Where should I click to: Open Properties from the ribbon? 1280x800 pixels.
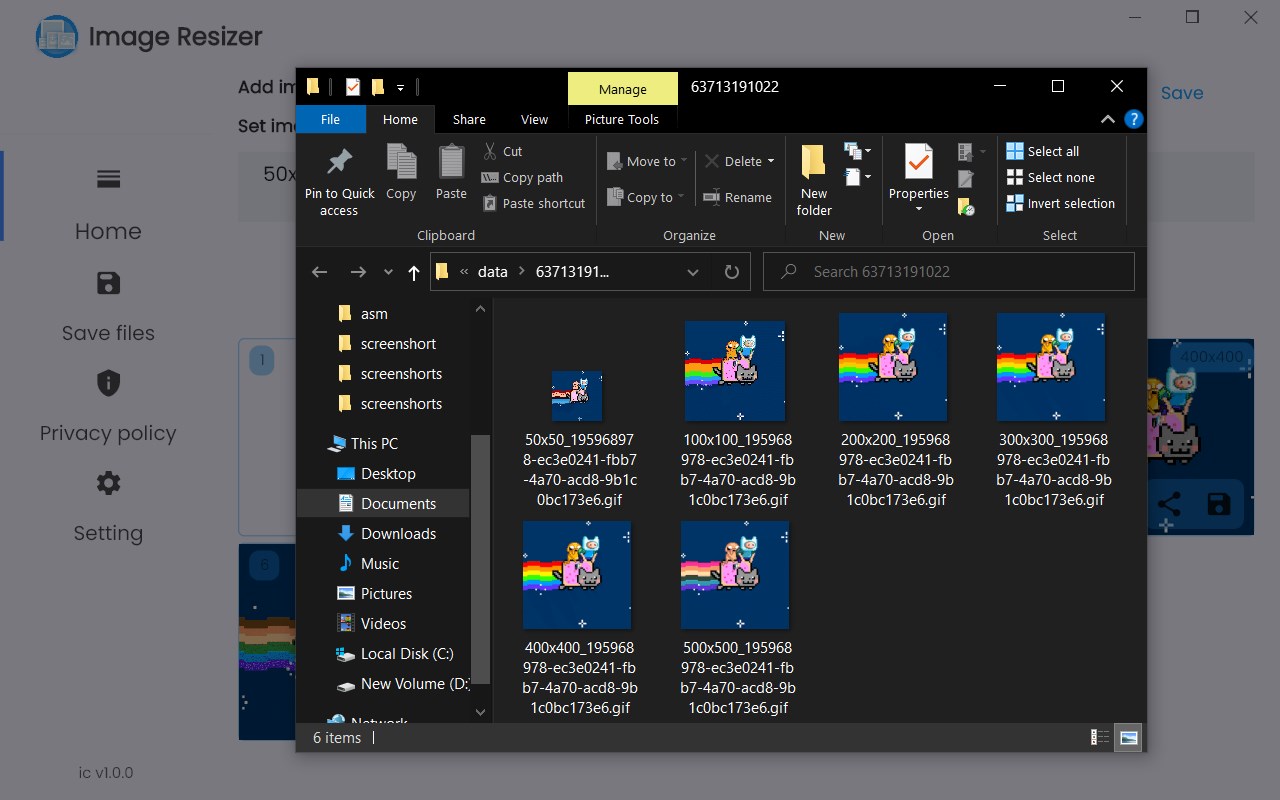coord(919,178)
